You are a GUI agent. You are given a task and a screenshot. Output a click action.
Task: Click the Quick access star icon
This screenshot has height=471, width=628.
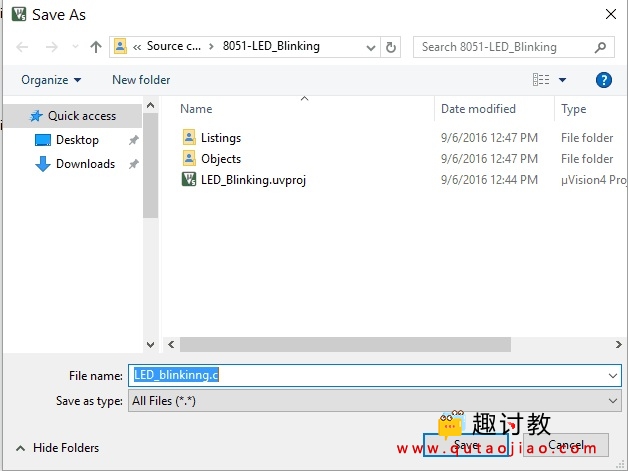[x=36, y=116]
